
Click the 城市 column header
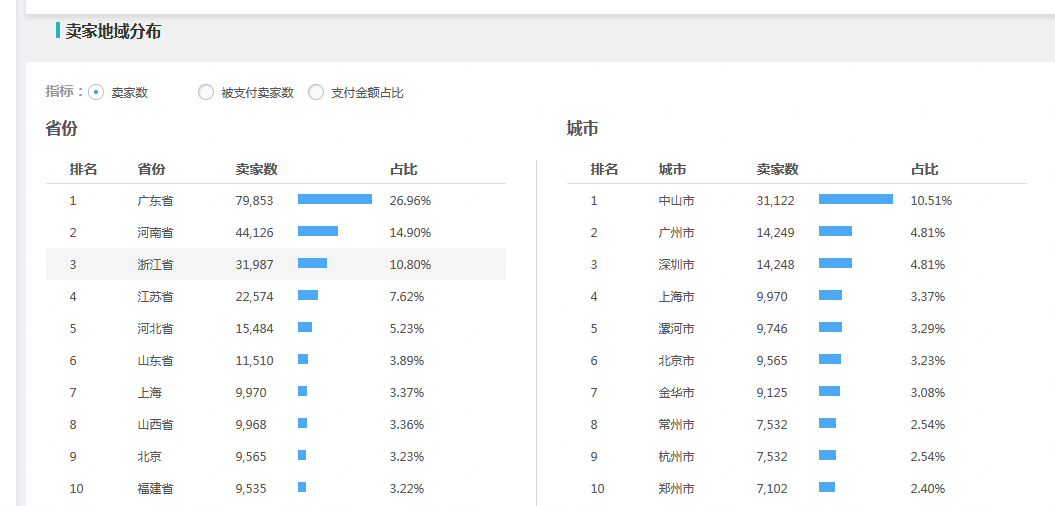[x=673, y=170]
